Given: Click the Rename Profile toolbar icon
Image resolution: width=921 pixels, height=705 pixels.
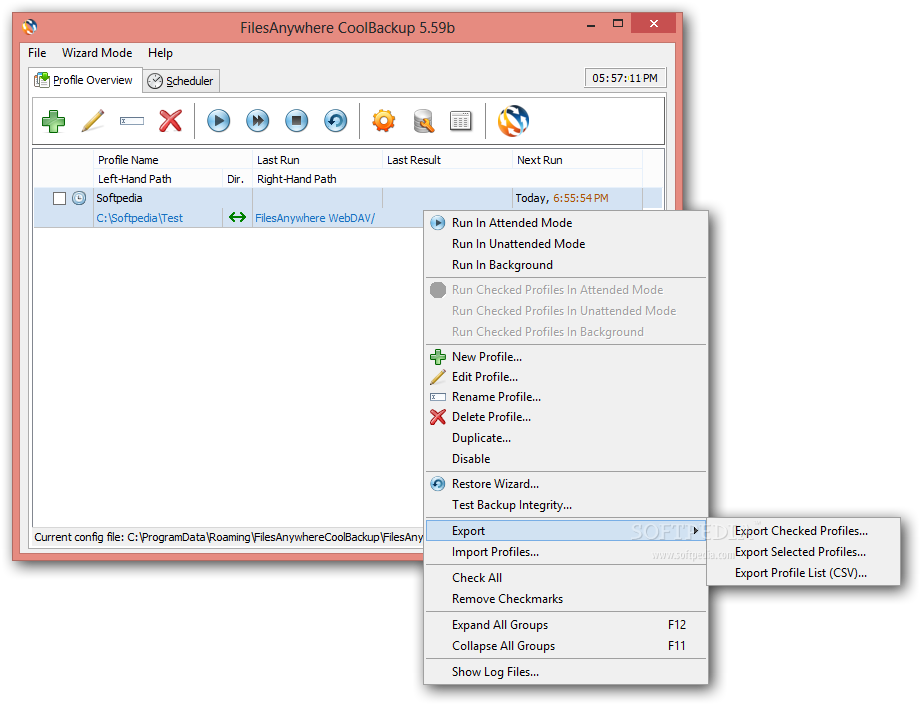Looking at the screenshot, I should [x=132, y=121].
